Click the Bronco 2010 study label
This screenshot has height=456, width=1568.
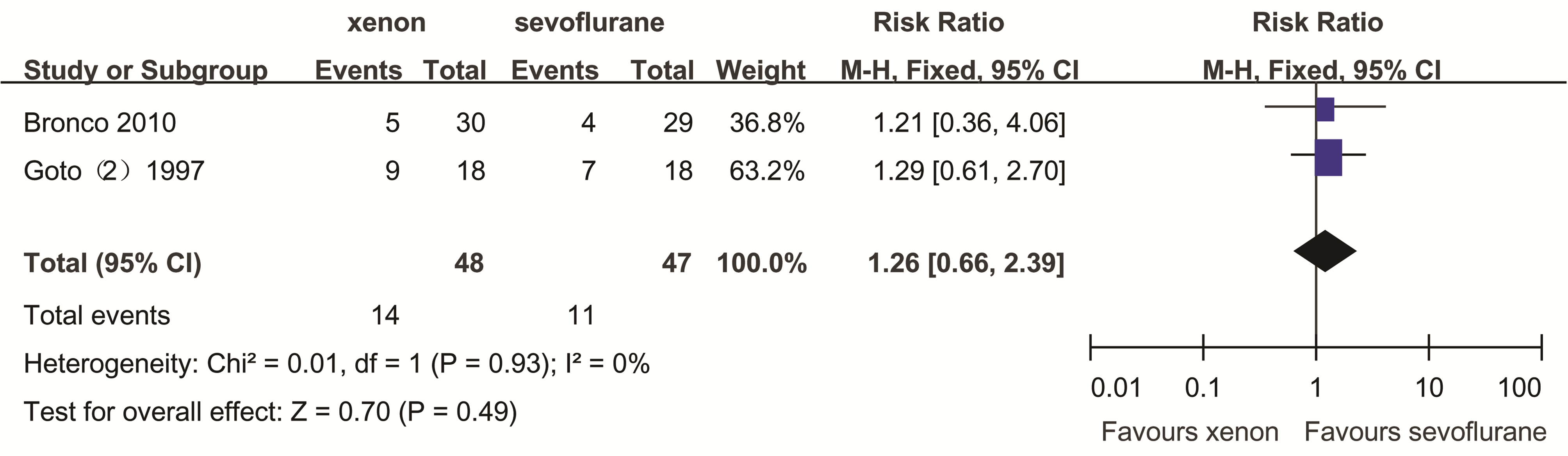[x=100, y=123]
